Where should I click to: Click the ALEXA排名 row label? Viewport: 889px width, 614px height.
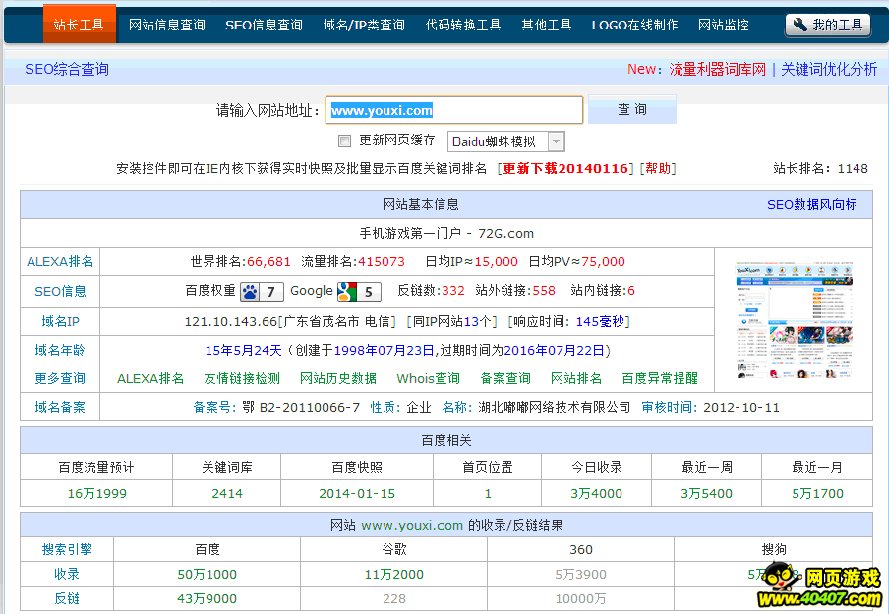coord(60,261)
